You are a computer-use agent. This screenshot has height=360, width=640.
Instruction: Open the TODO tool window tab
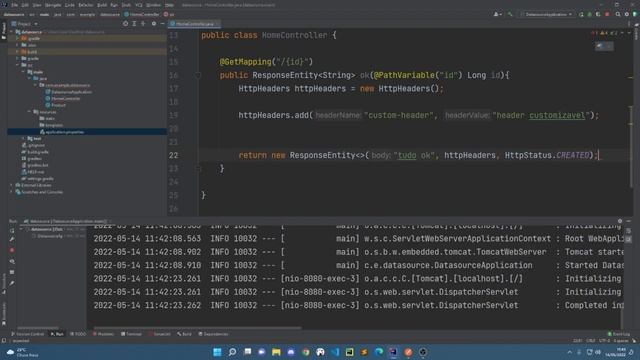click(x=78, y=334)
